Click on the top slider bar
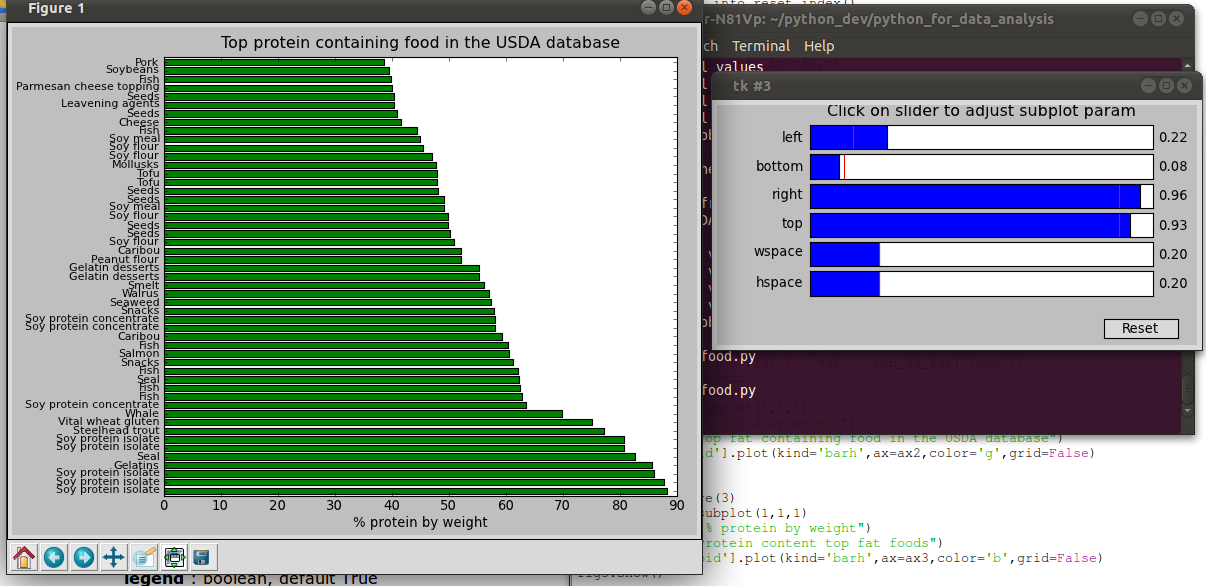The height and width of the screenshot is (586, 1206). [981, 225]
